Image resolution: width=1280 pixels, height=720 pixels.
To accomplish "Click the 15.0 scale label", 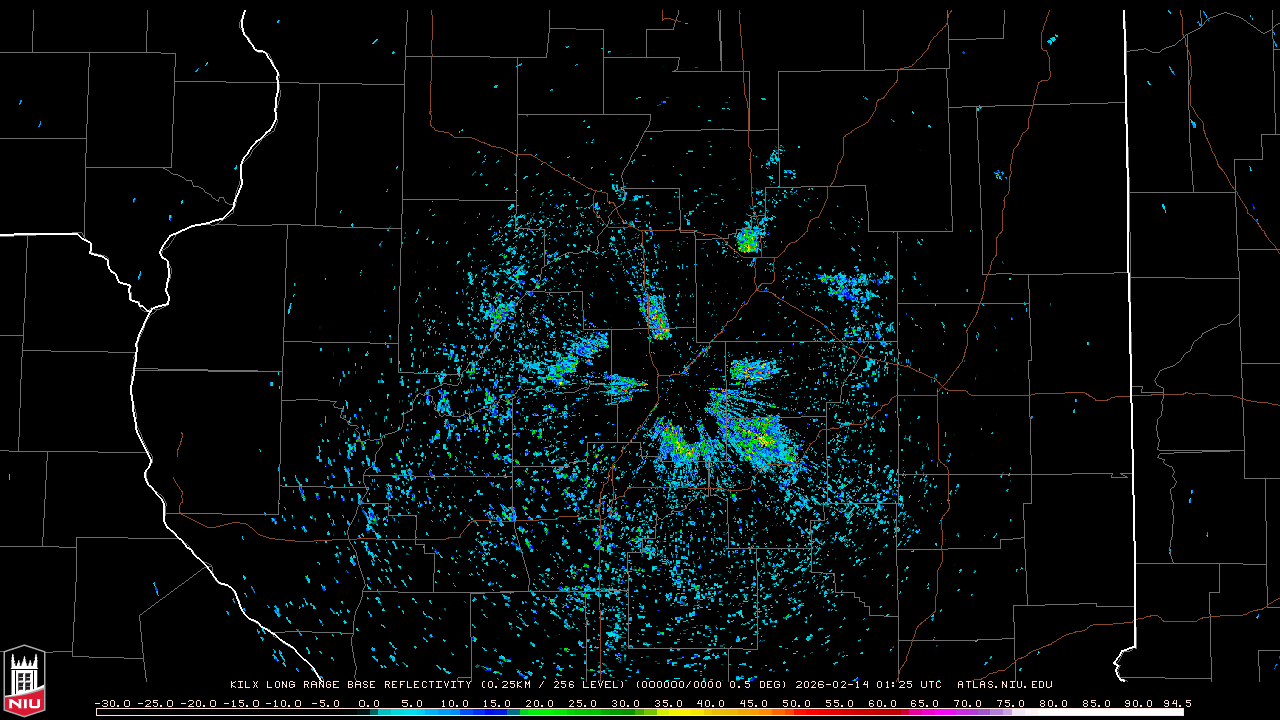I will (x=496, y=703).
